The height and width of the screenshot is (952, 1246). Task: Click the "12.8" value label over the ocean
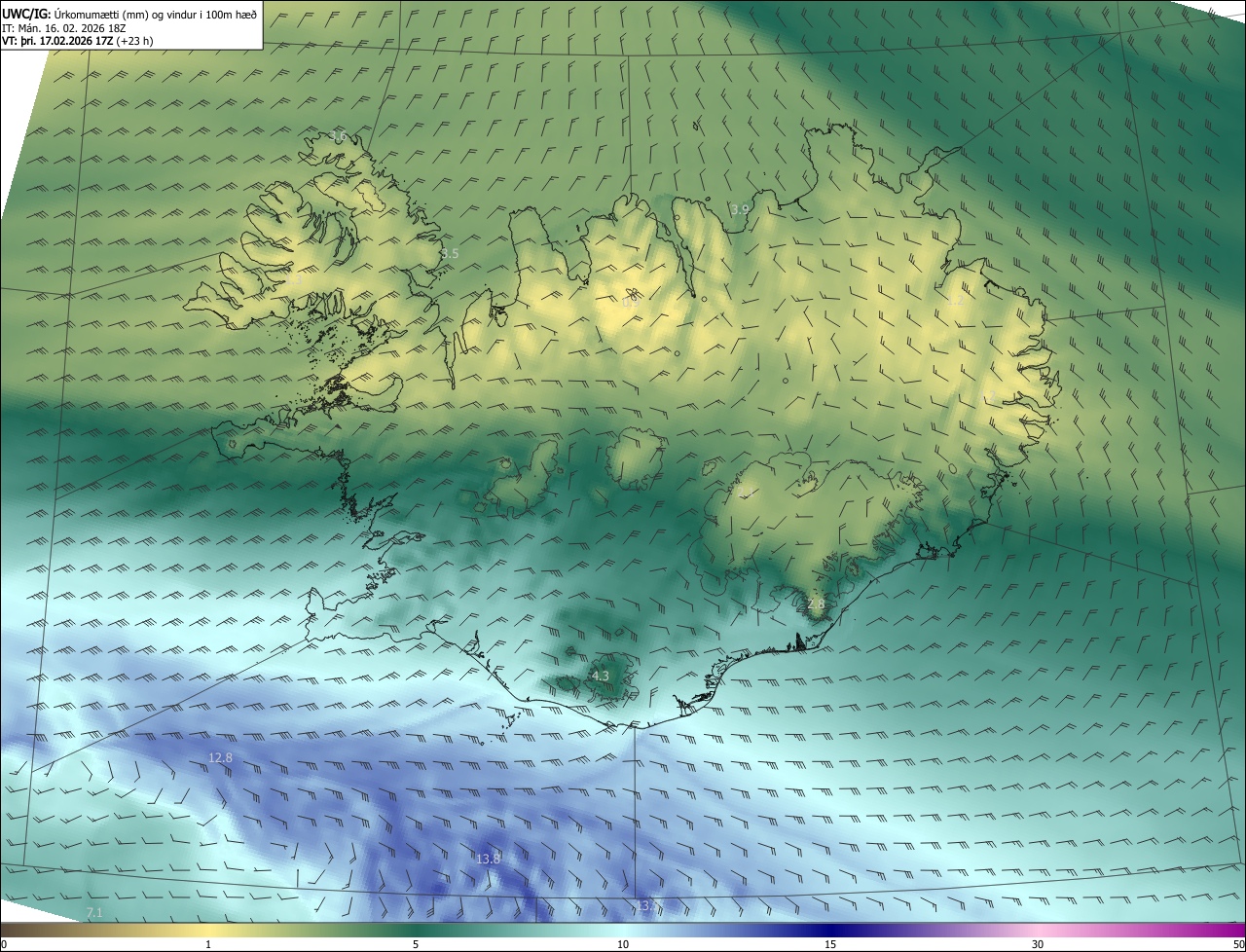pyautogui.click(x=221, y=757)
